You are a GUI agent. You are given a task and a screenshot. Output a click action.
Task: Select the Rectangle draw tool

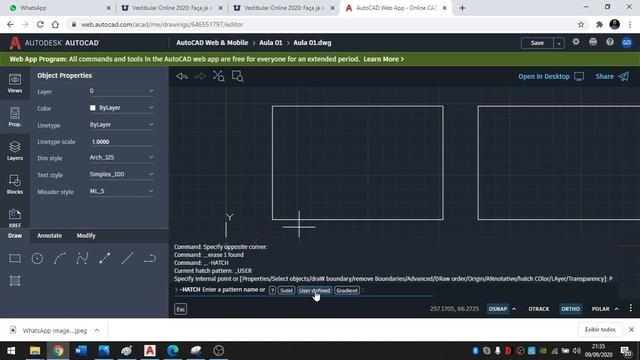coord(15,258)
